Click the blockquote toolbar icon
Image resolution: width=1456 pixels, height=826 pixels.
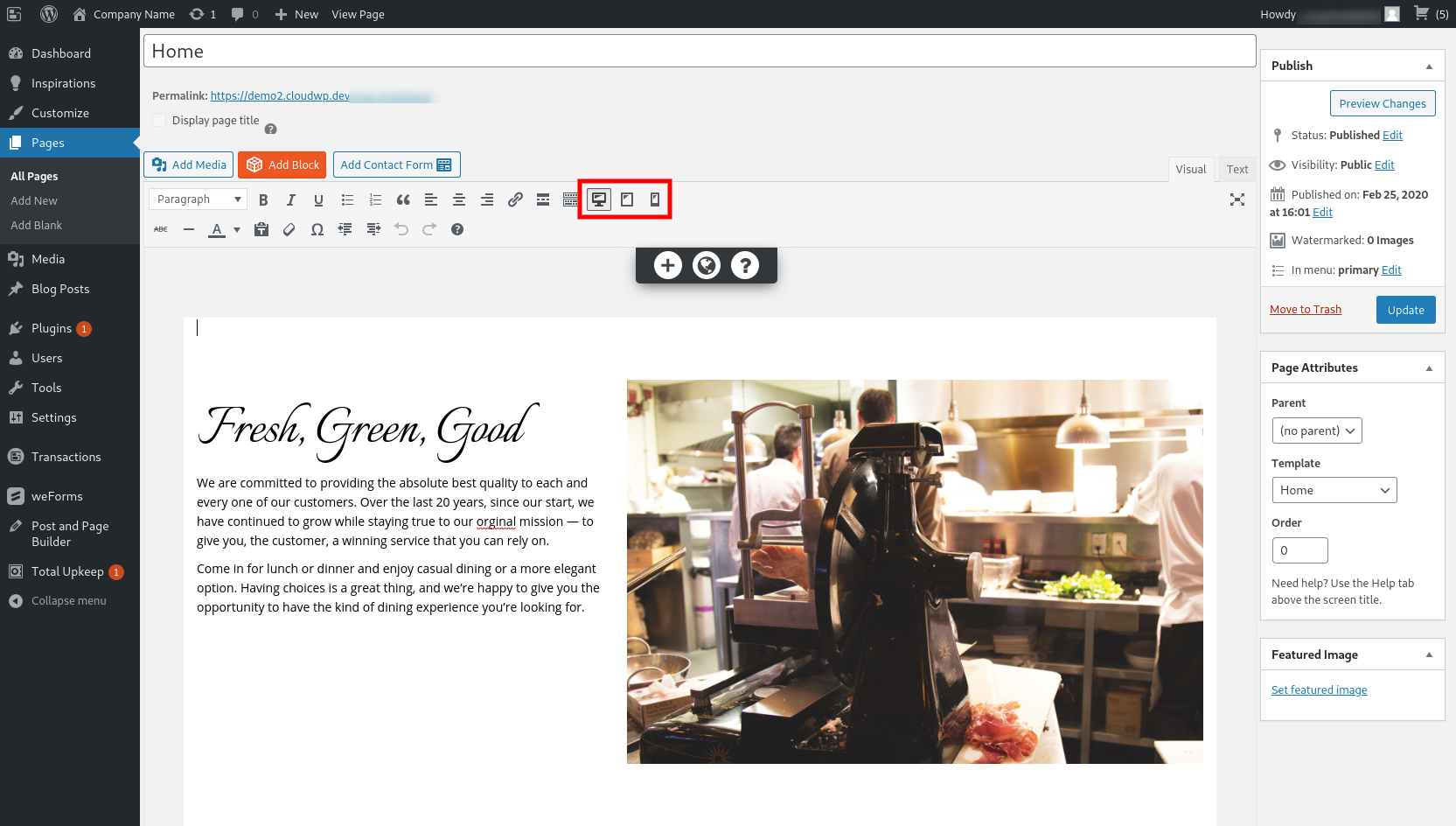click(x=403, y=199)
